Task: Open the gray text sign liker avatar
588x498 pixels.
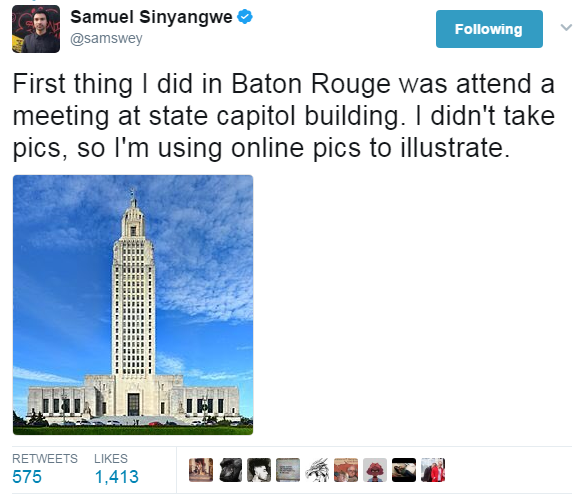Action: click(288, 470)
